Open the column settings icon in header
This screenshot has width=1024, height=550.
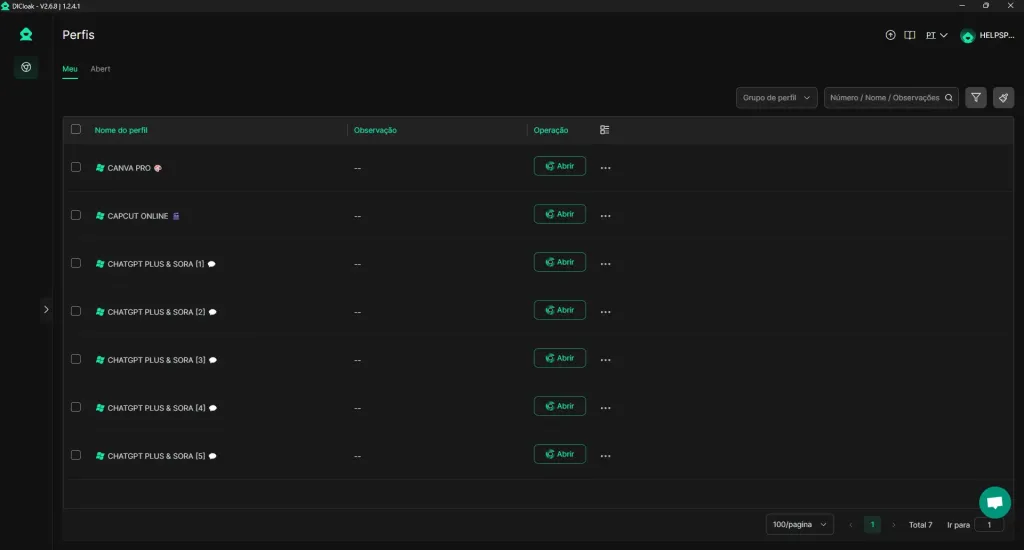tap(604, 130)
